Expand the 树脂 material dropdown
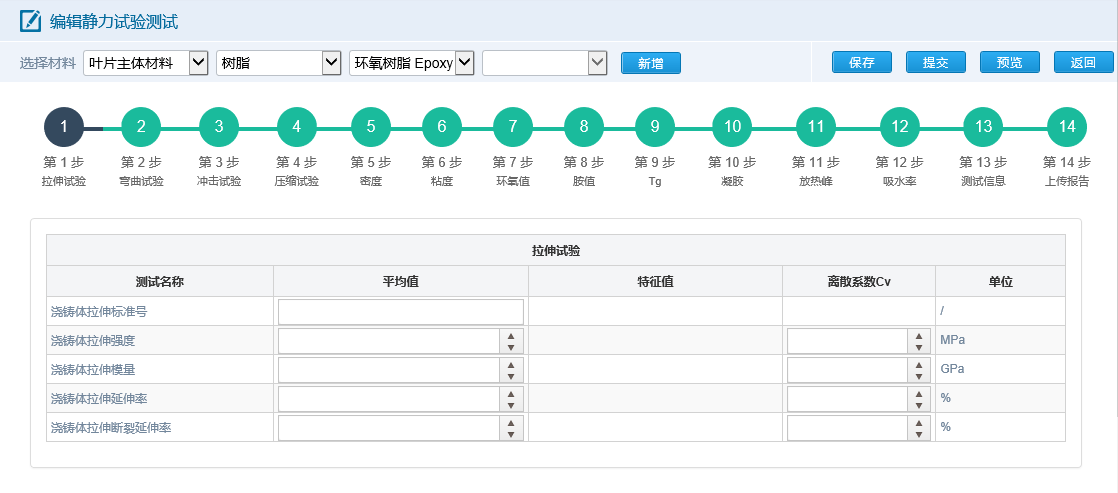The height and width of the screenshot is (493, 1118). pos(279,63)
